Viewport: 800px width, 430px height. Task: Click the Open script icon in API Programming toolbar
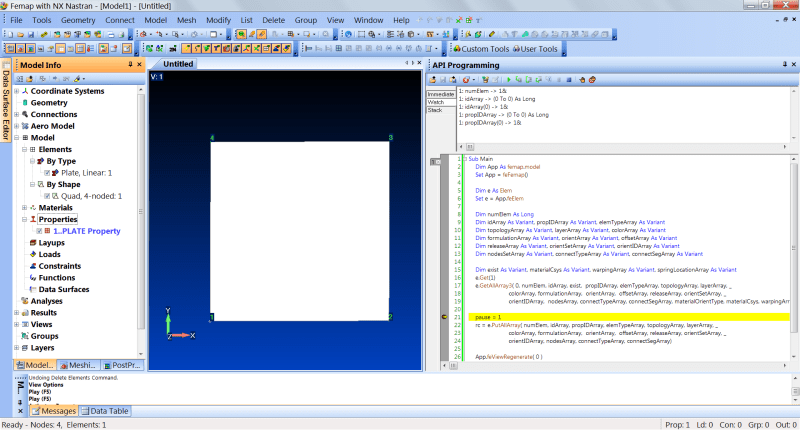pos(433,80)
